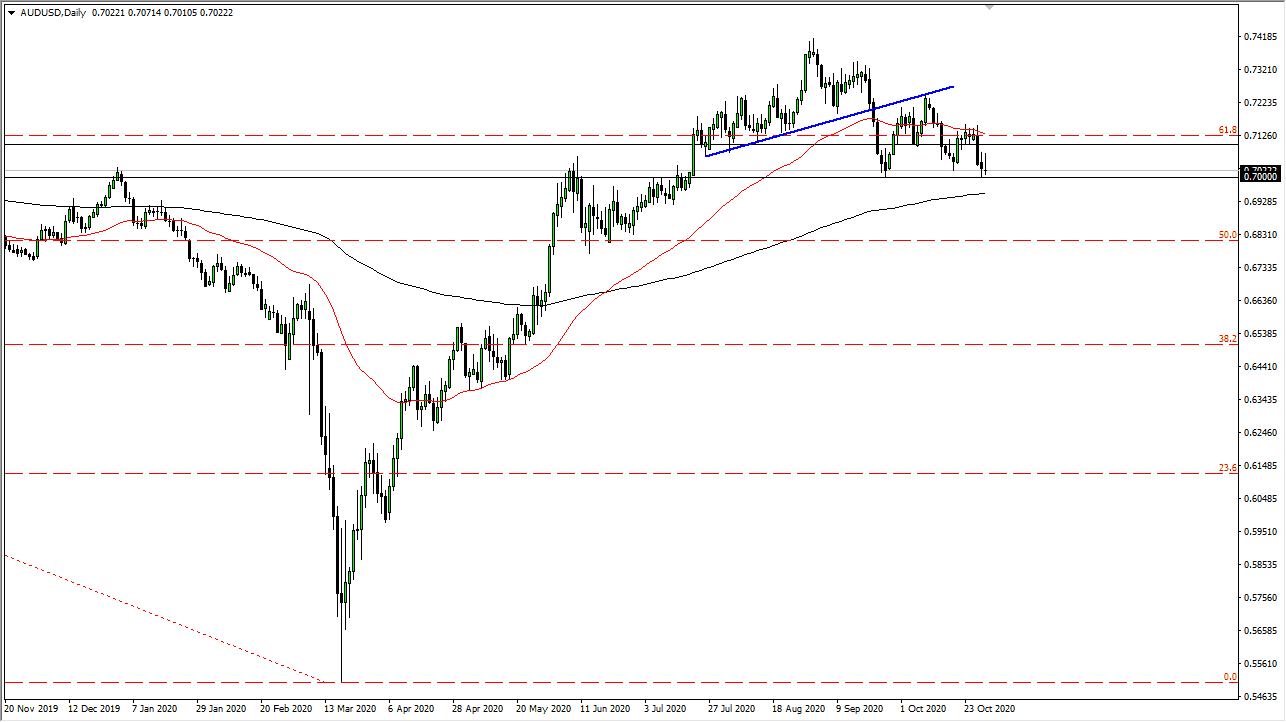
Task: Expand the AUDUSD,Daily symbol dropdown arrow
Action: pyautogui.click(x=11, y=12)
